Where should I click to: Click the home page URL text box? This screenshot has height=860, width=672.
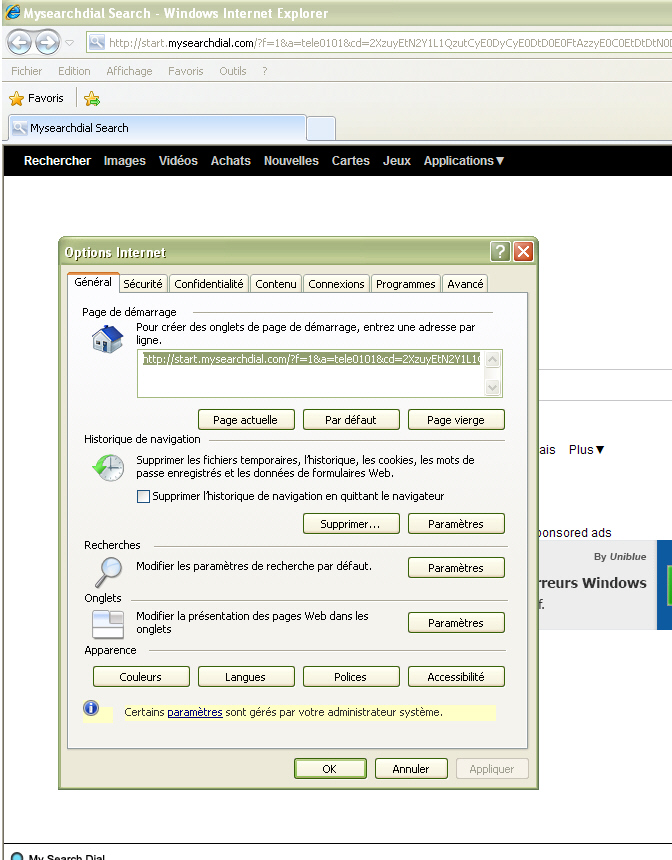[x=311, y=374]
